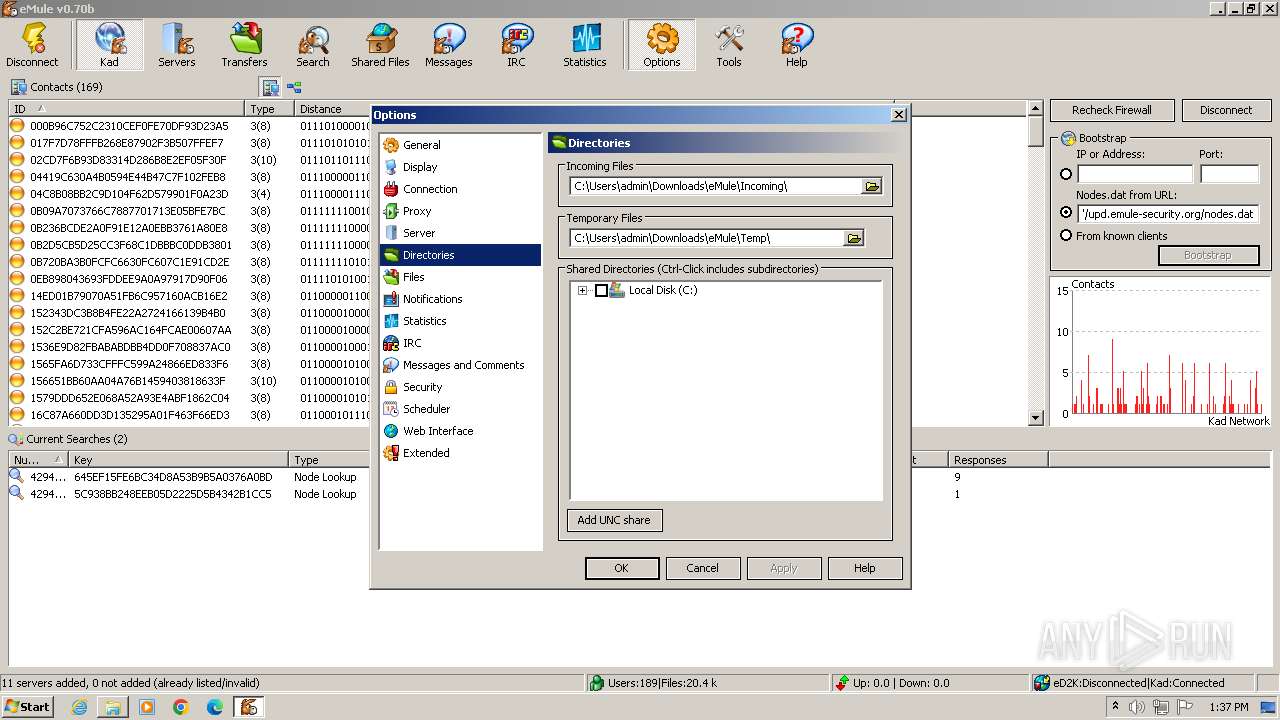Browse for the Temporary Files folder
Image resolution: width=1280 pixels, height=720 pixels.
(854, 238)
